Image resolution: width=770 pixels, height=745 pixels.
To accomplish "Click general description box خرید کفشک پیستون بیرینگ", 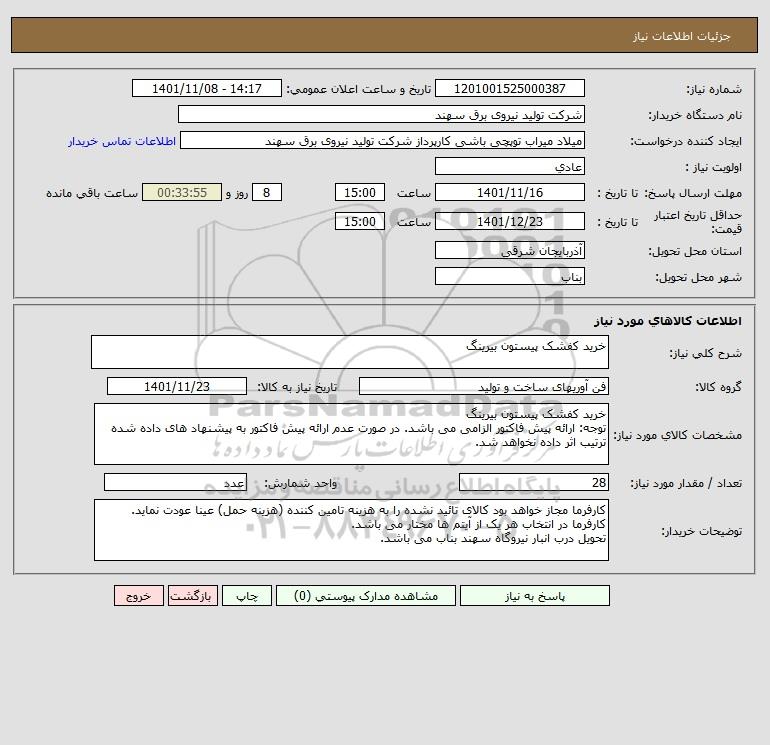I will (x=350, y=352).
